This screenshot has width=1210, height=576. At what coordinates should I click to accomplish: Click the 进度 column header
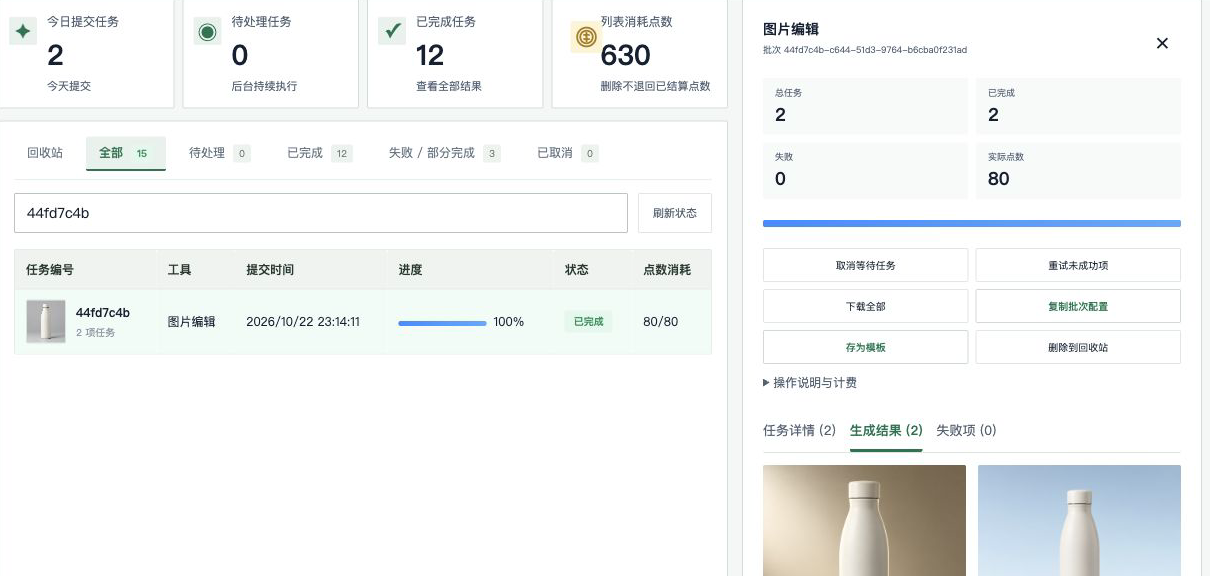[x=410, y=270]
